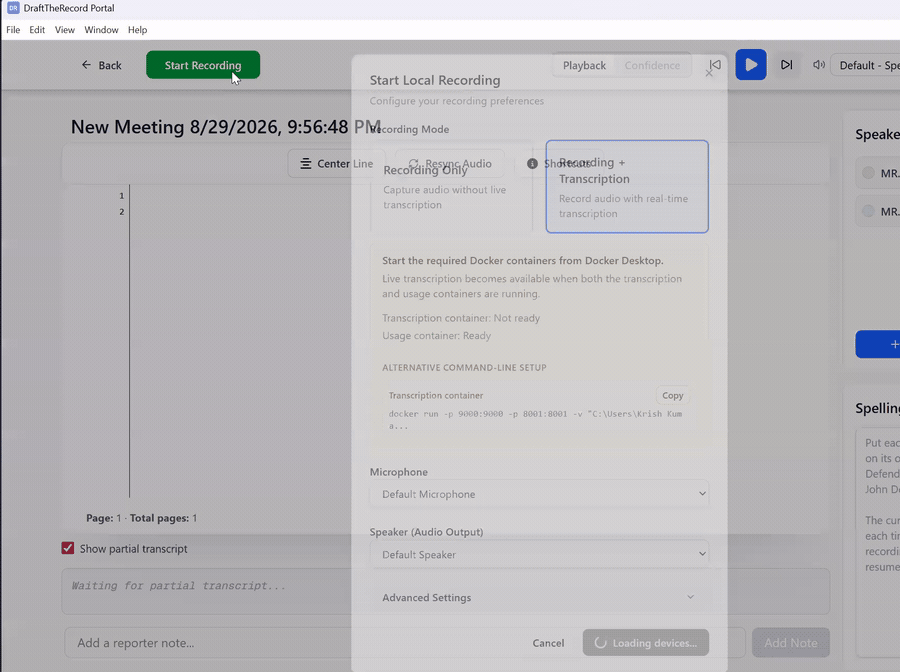Click the green Start Recording button

[x=203, y=65]
